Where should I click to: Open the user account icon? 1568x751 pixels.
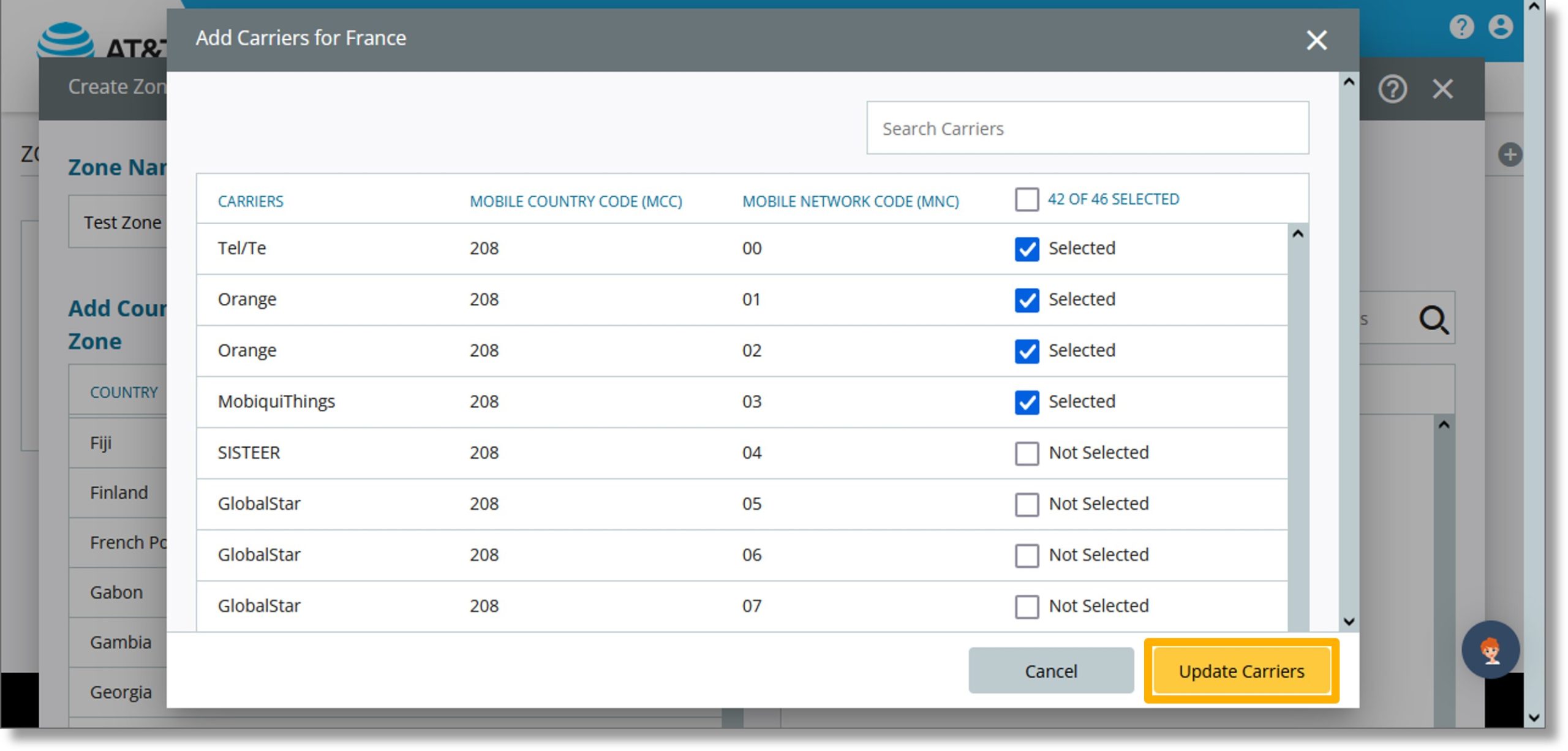point(1501,26)
